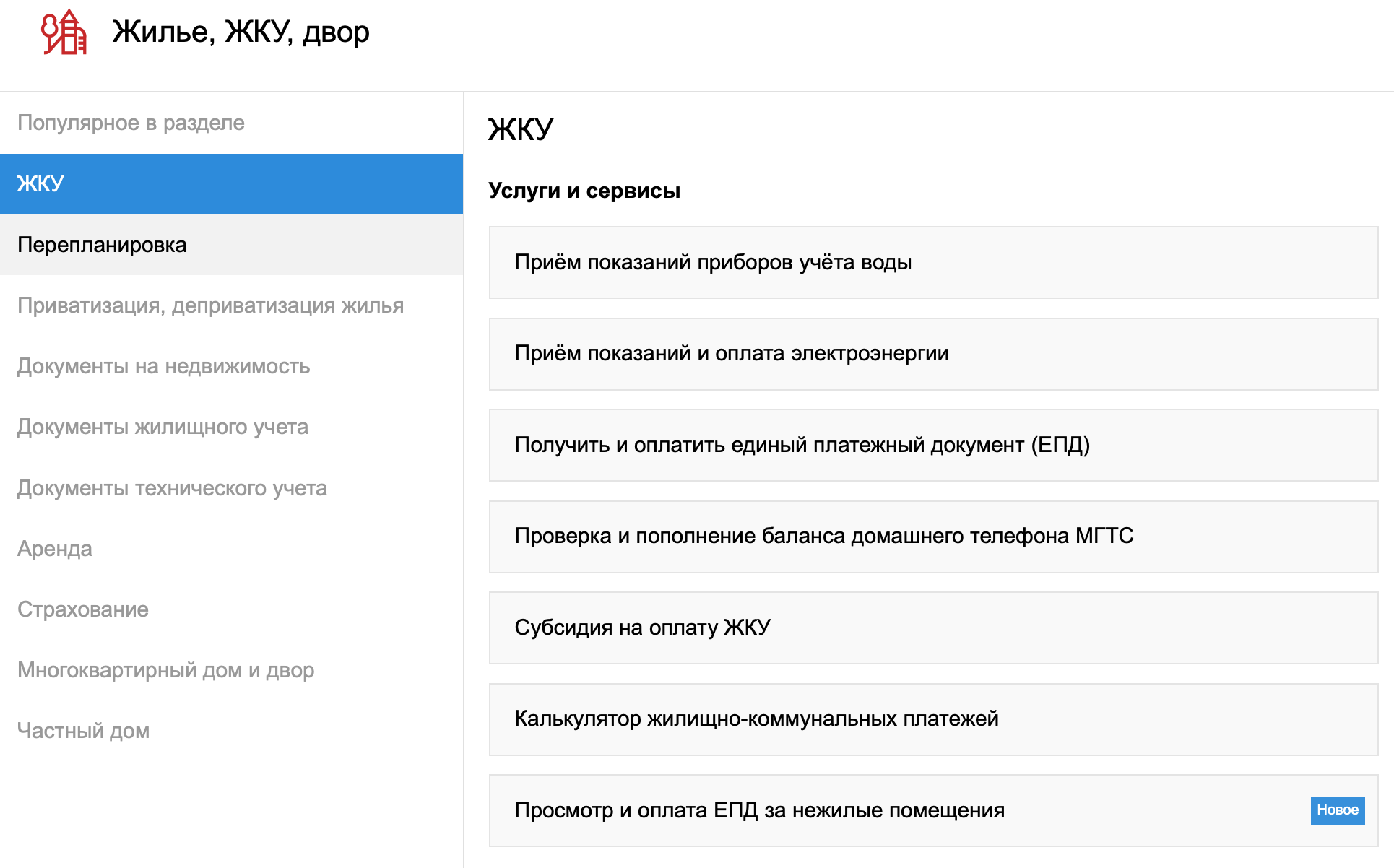Open Проверка и пополнение баланса МГТС
This screenshot has height=868, width=1394.
pyautogui.click(x=933, y=537)
